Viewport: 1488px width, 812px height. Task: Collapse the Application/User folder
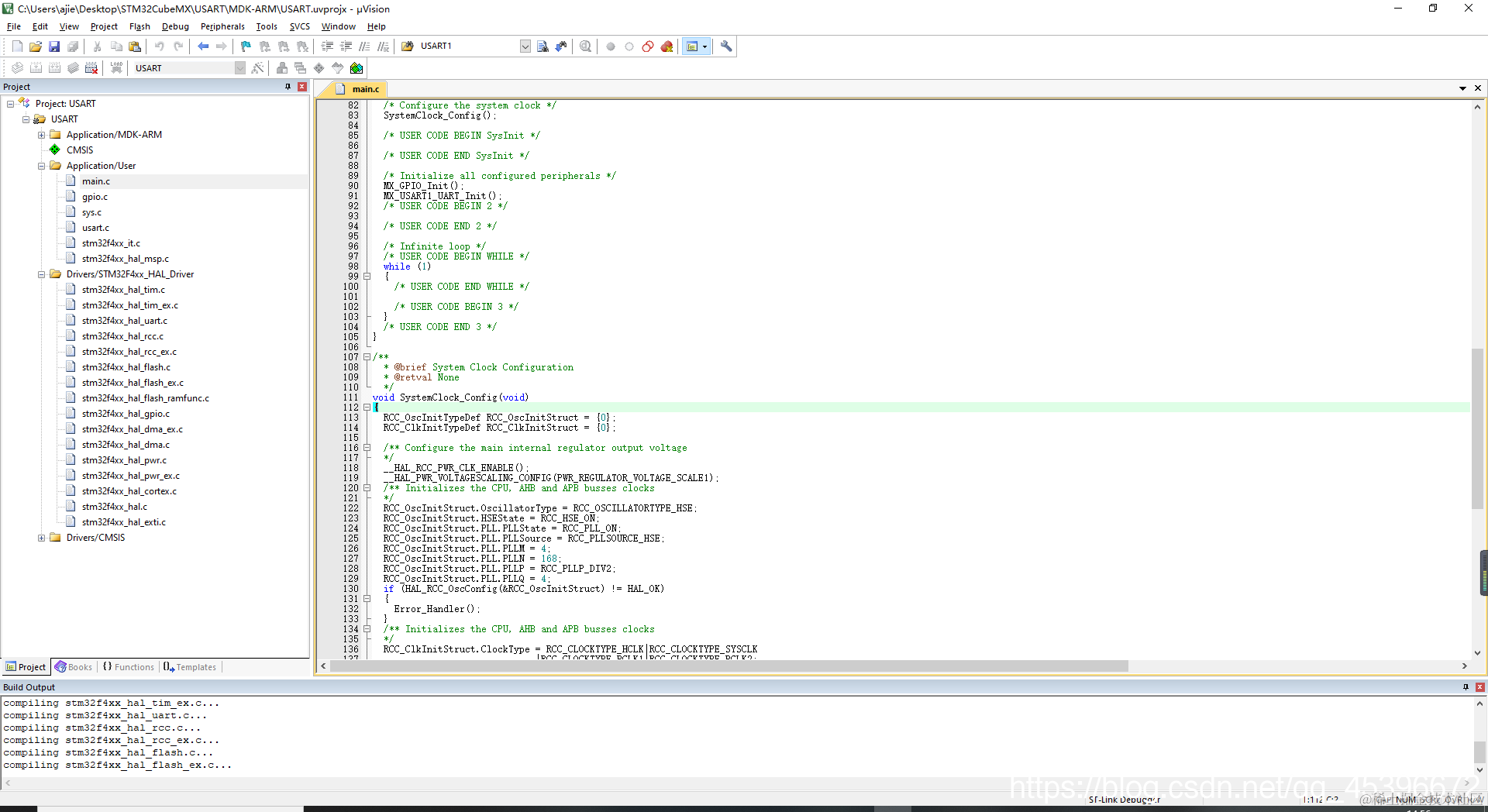[41, 166]
